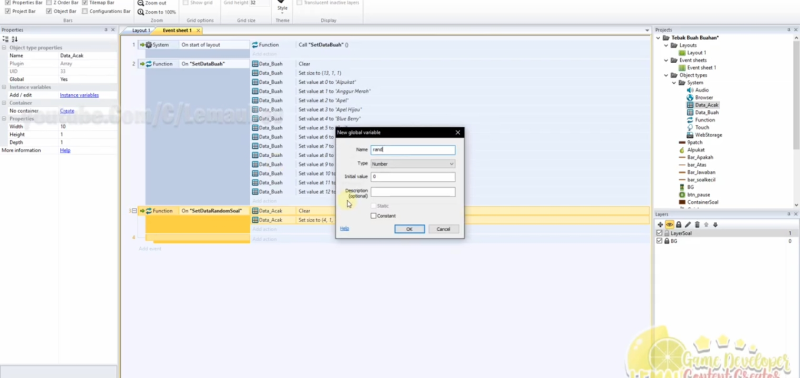Select Audio object in Projects tree
The width and height of the screenshot is (800, 378).
point(698,90)
